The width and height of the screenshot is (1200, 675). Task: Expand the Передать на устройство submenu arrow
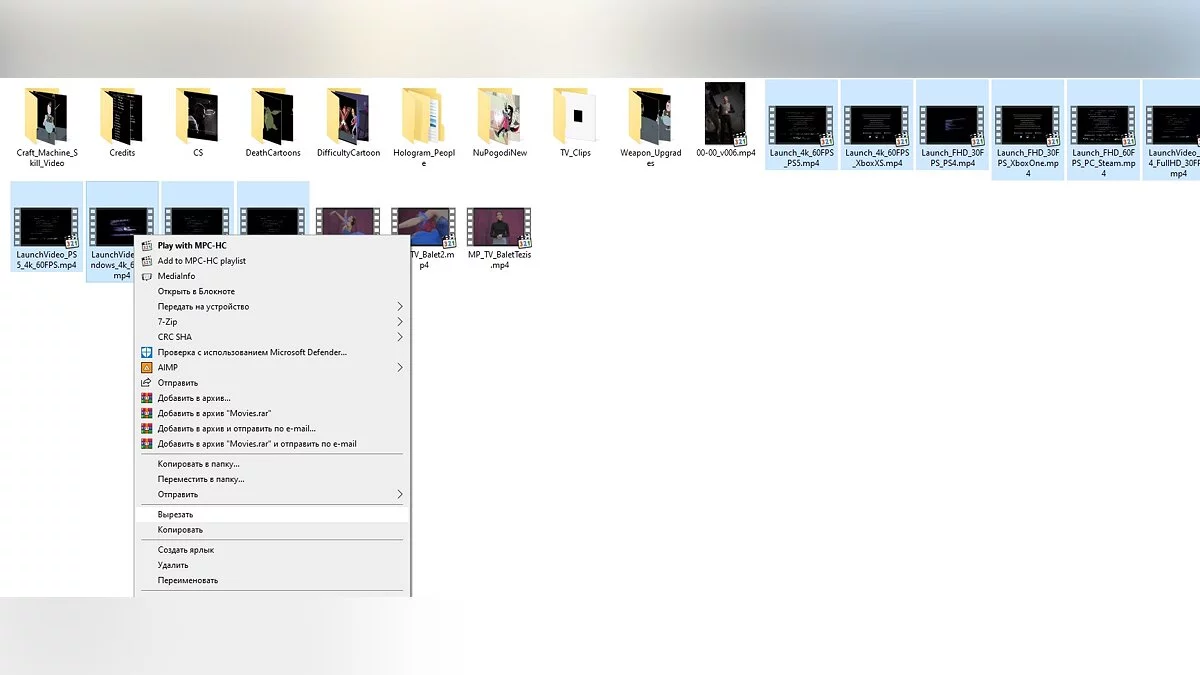(400, 306)
